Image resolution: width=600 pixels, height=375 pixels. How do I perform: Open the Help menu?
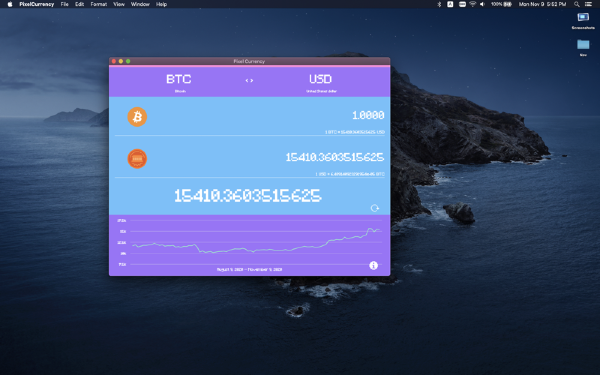click(161, 4)
